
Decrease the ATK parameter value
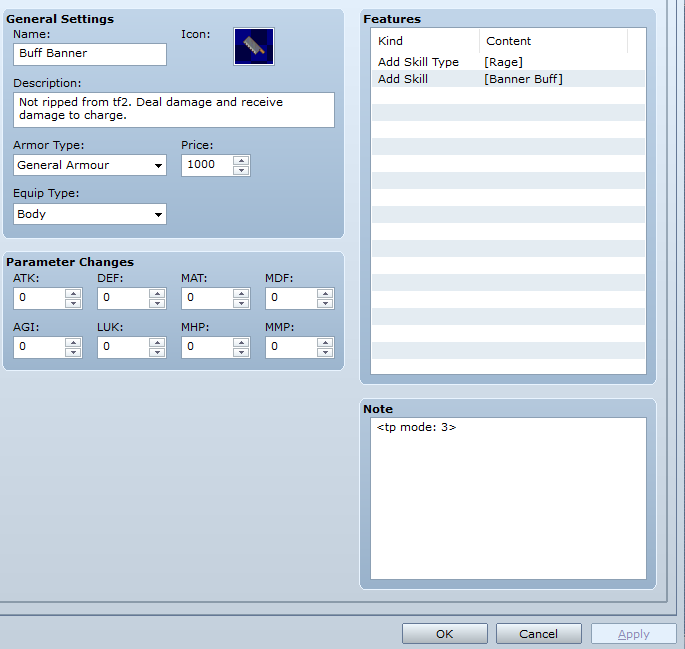coord(73,303)
